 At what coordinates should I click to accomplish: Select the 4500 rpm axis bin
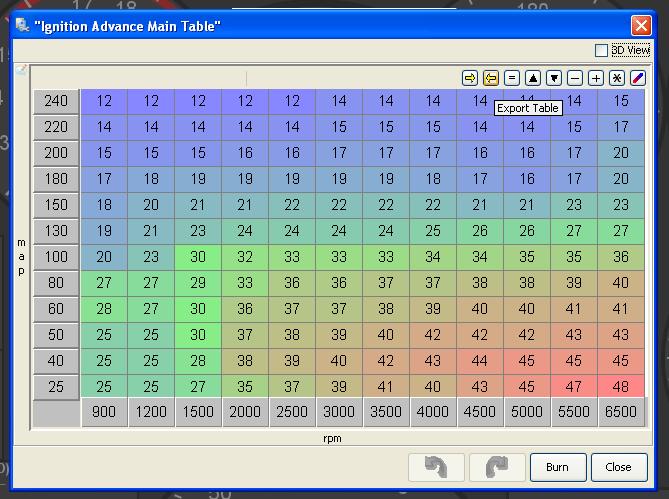point(480,412)
